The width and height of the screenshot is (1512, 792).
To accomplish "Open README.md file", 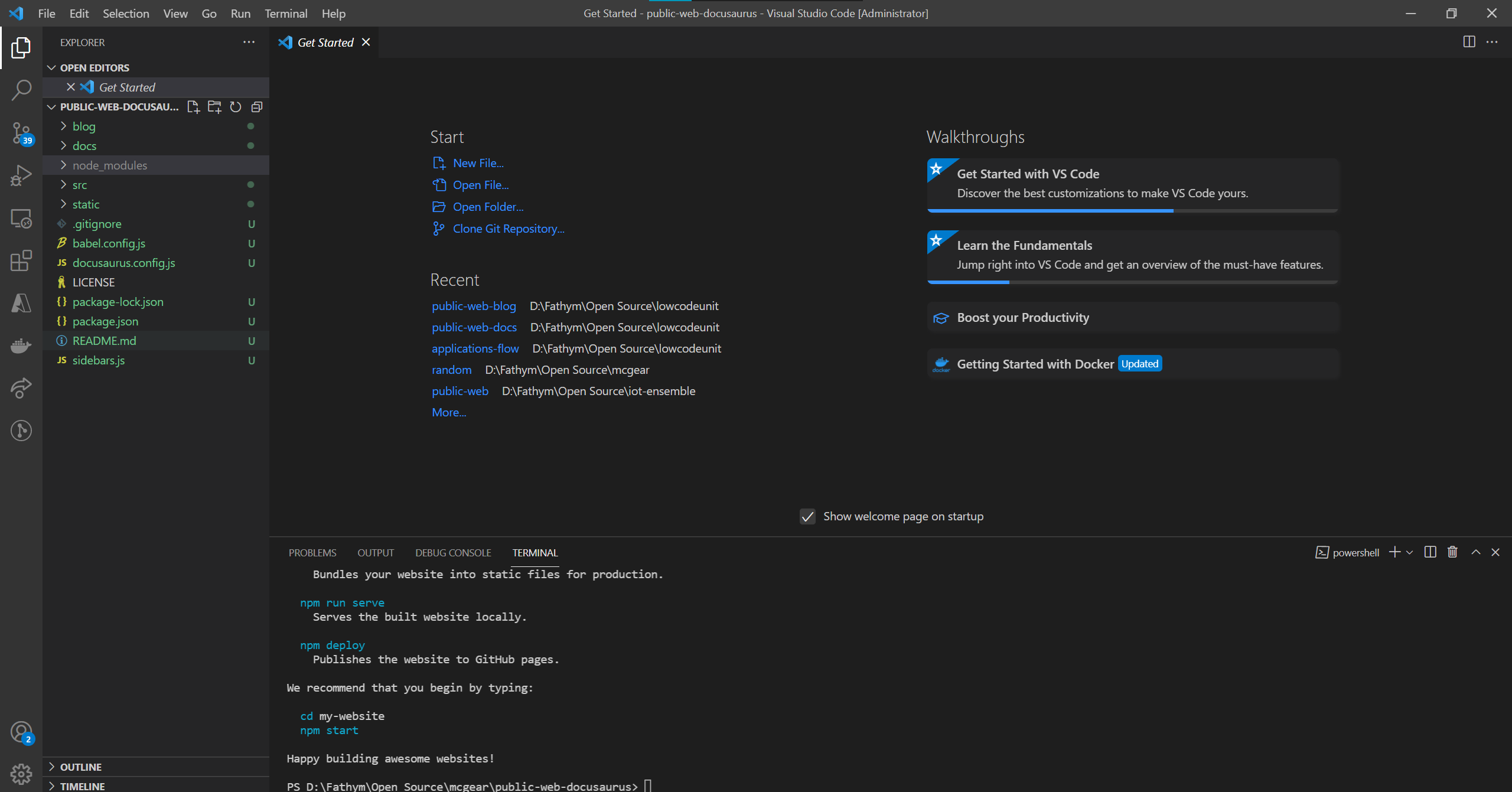I will 156,341.
